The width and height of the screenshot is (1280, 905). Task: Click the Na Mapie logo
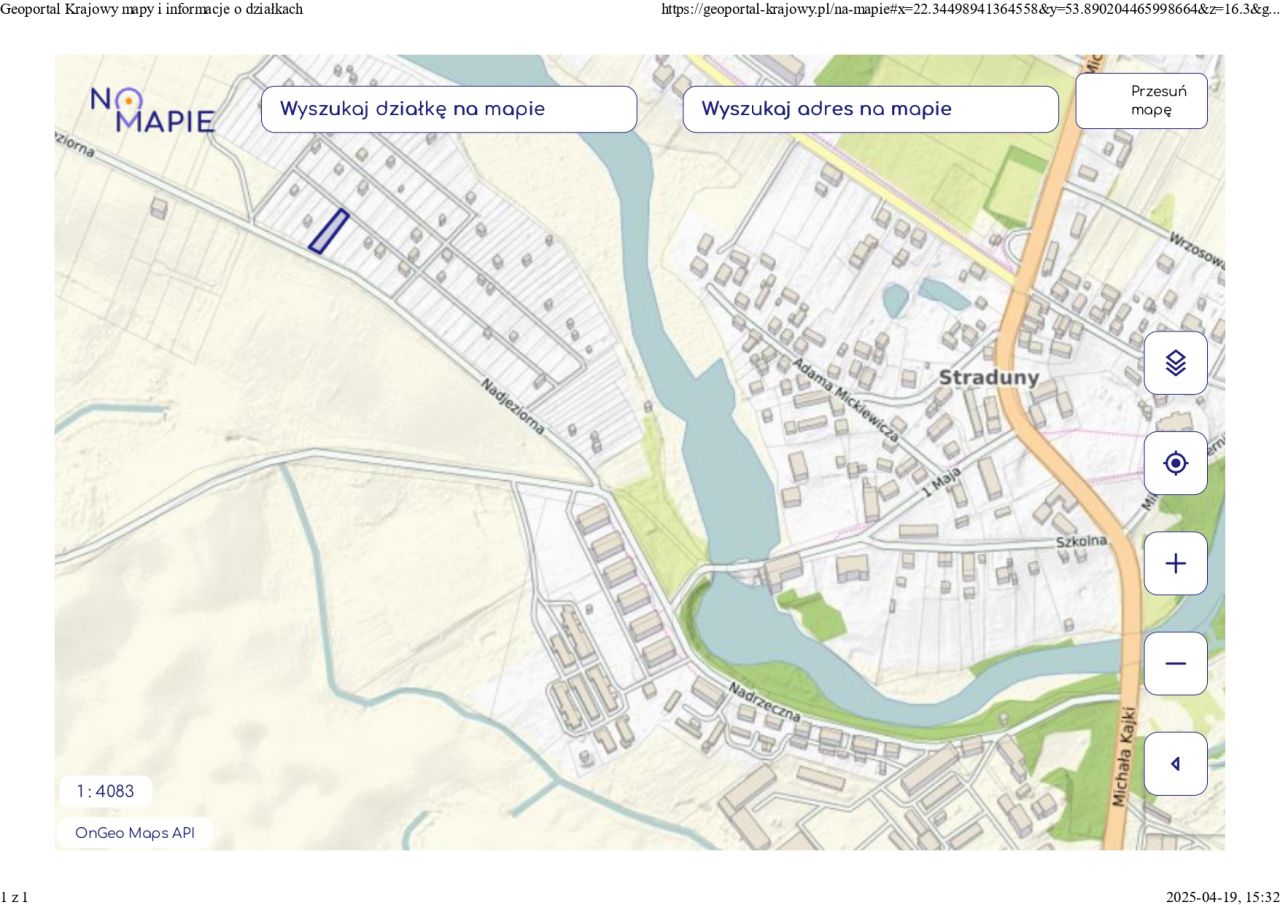(x=152, y=109)
